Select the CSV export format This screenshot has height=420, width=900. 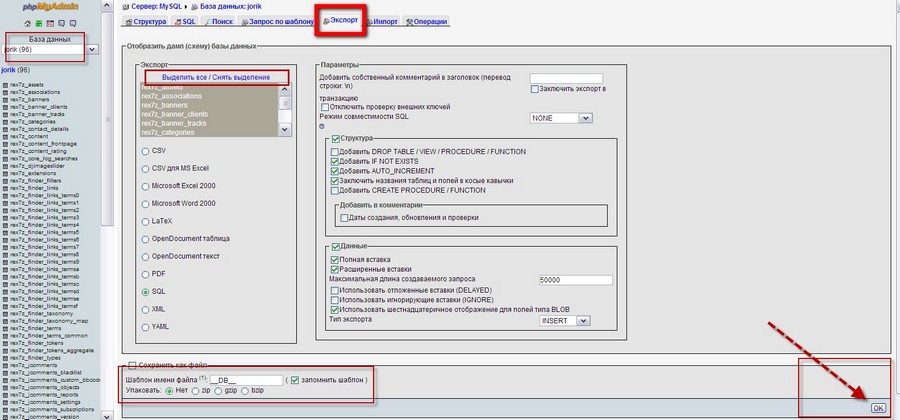(x=145, y=150)
